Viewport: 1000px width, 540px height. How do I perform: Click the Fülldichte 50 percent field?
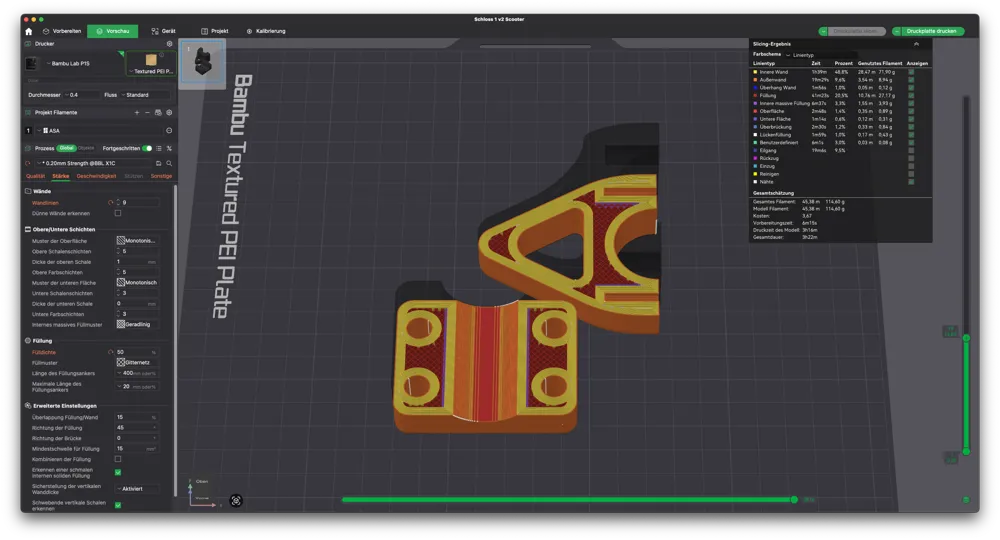click(136, 352)
